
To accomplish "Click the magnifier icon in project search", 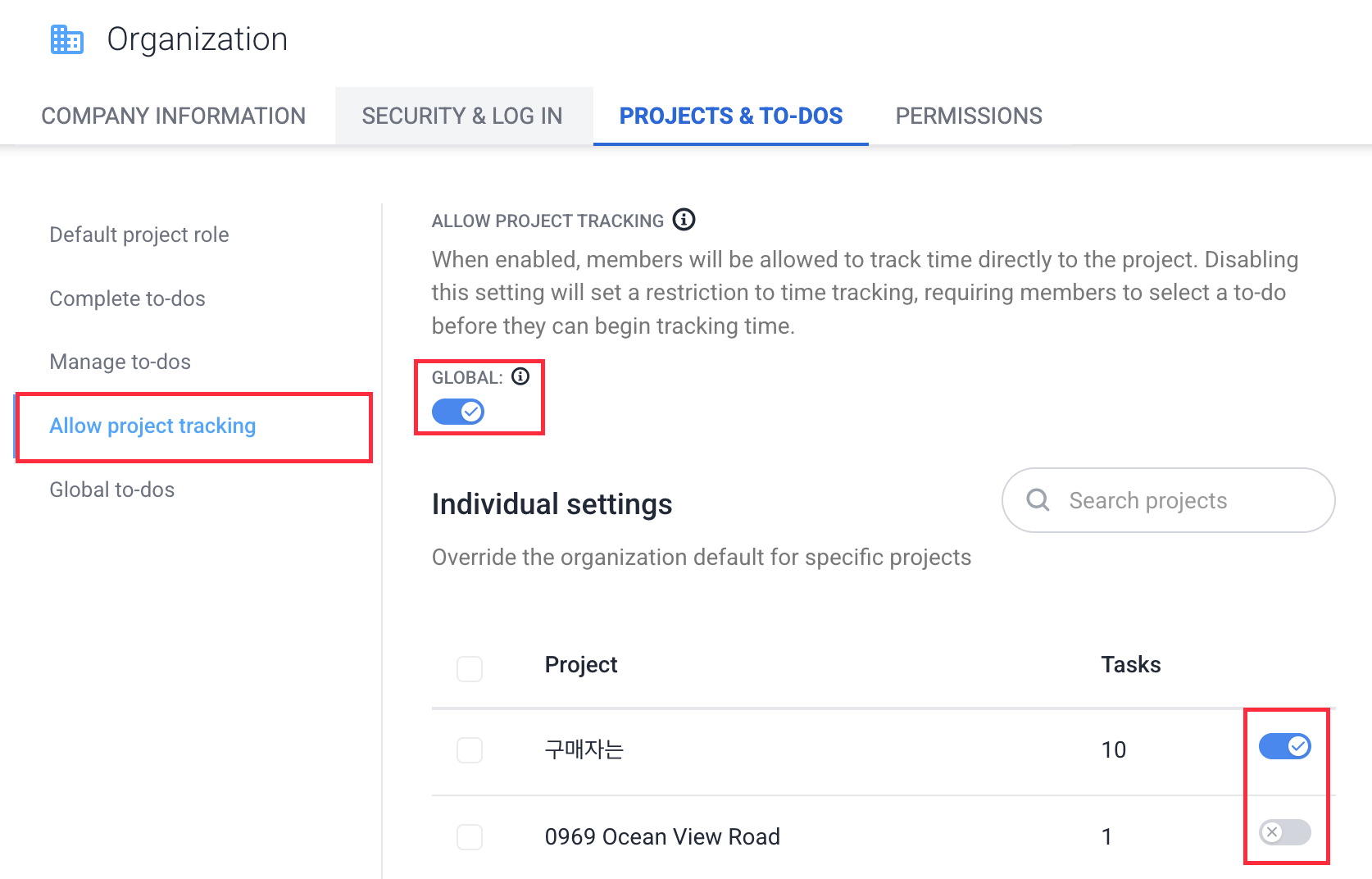I will click(1038, 499).
